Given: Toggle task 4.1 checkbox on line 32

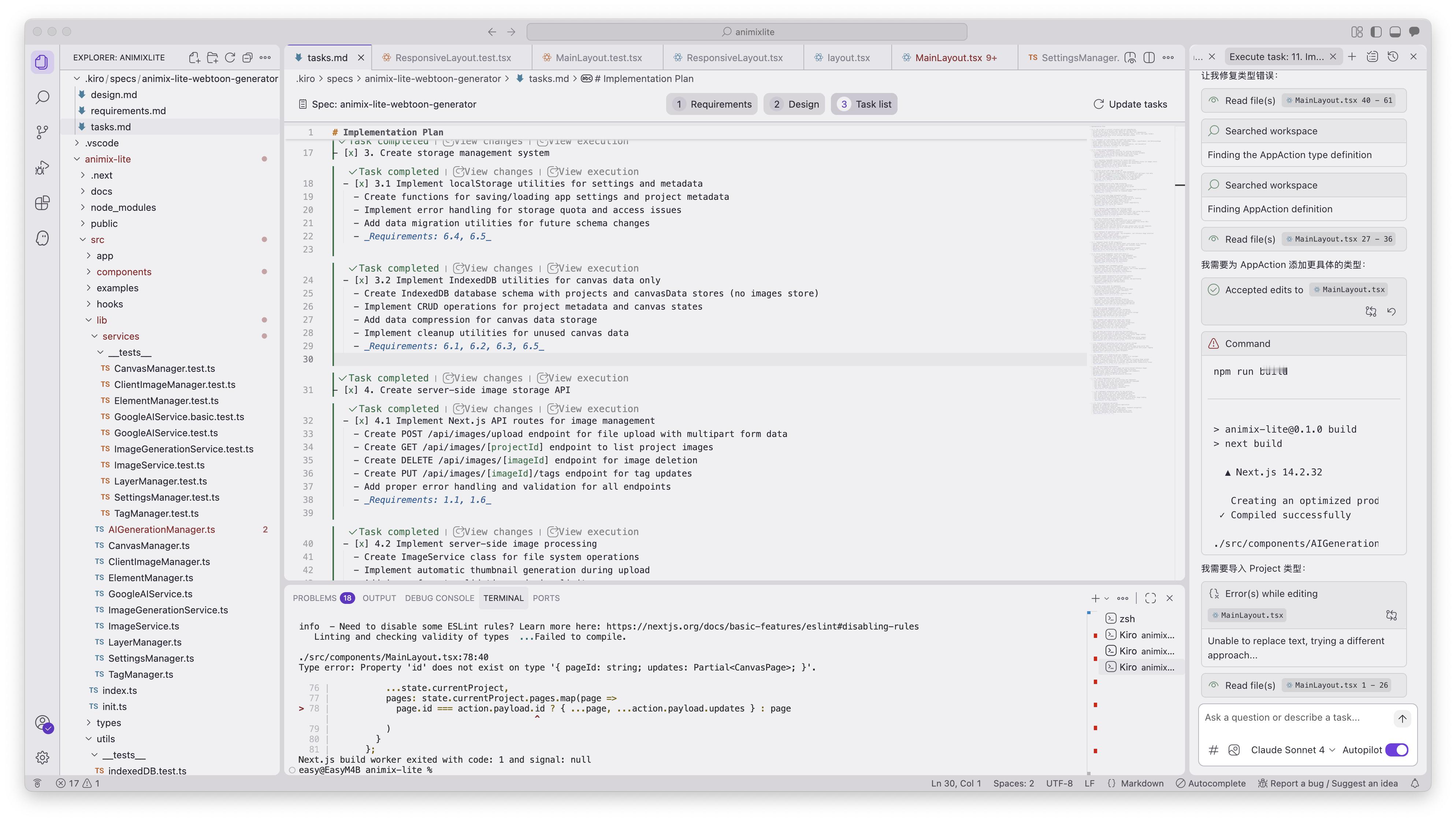Looking at the screenshot, I should pyautogui.click(x=361, y=421).
